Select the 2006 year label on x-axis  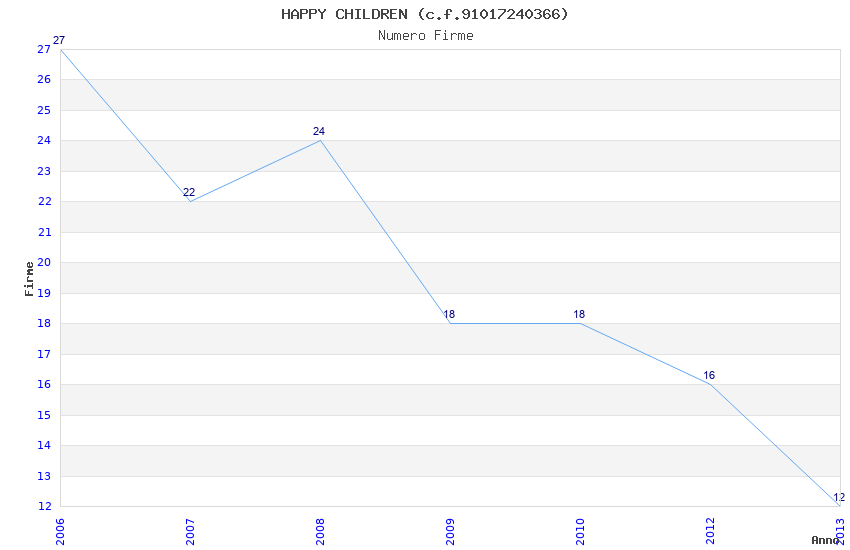point(60,532)
